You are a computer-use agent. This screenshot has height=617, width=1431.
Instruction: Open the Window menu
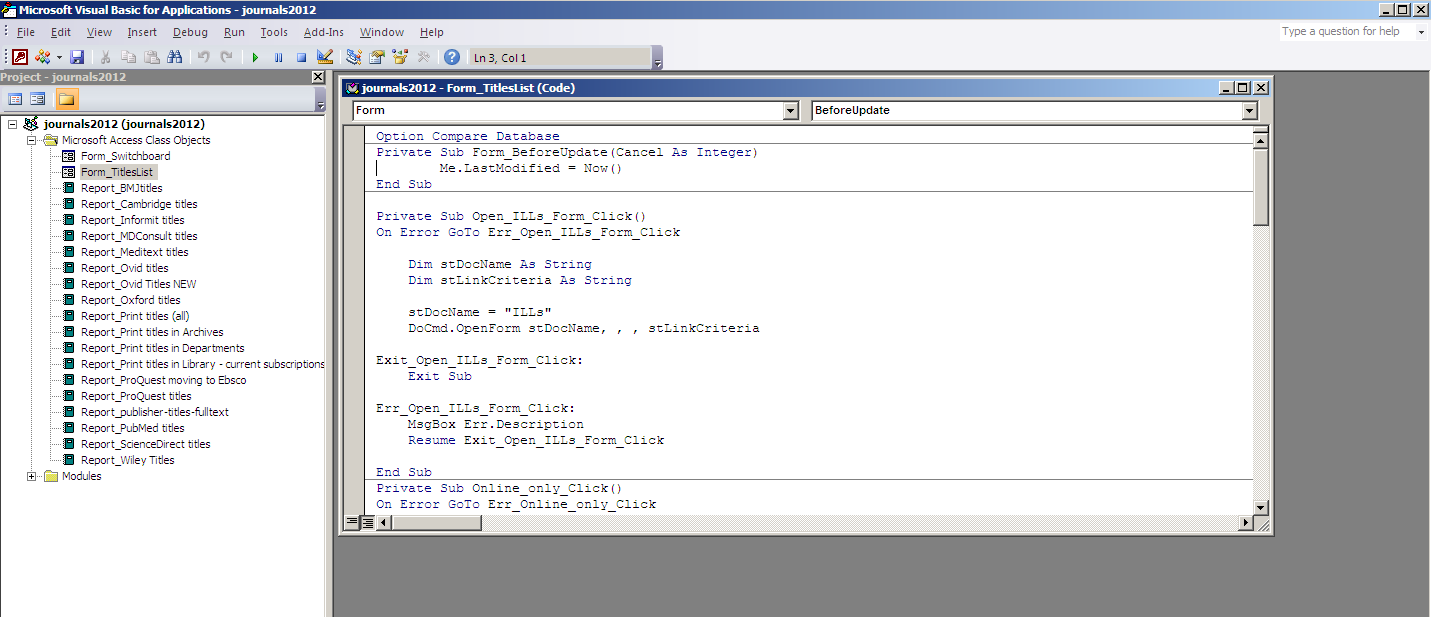tap(382, 32)
